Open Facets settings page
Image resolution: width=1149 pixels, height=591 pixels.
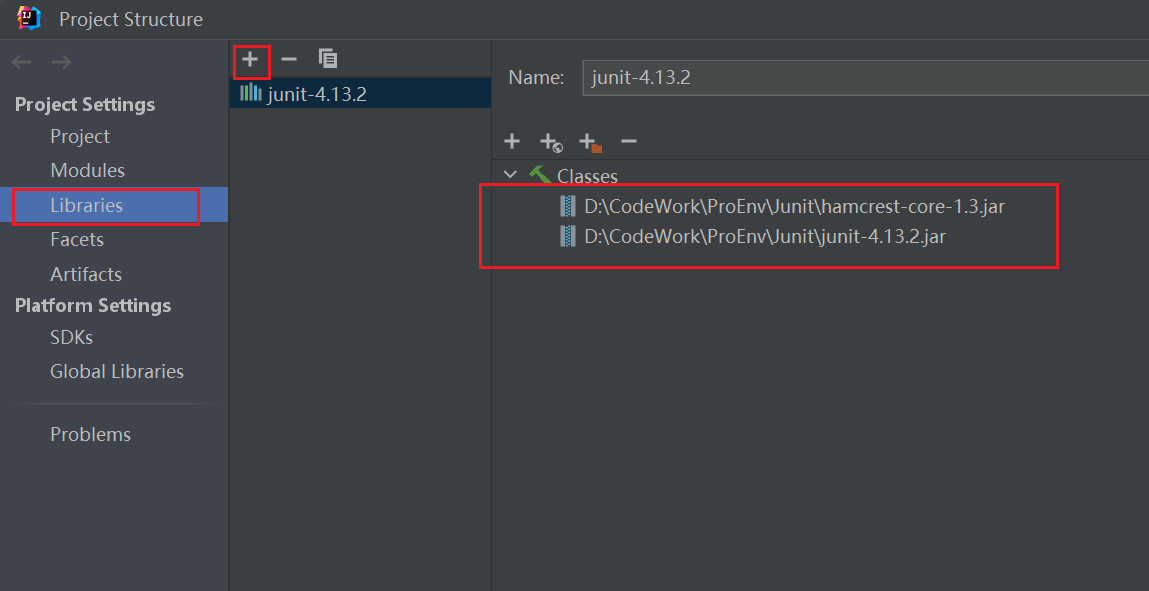coord(77,239)
